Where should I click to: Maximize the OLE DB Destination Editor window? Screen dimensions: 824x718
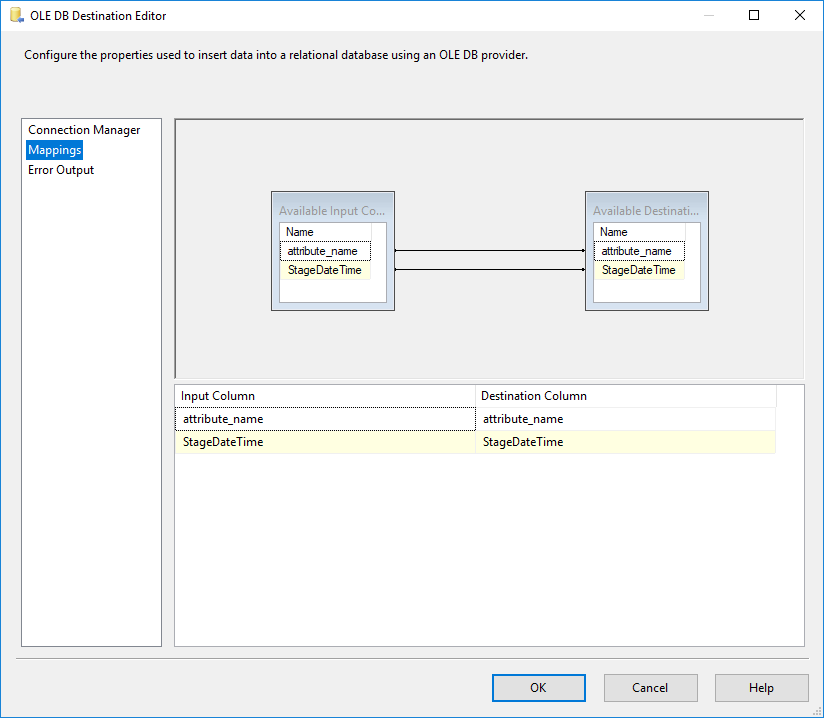tap(754, 15)
